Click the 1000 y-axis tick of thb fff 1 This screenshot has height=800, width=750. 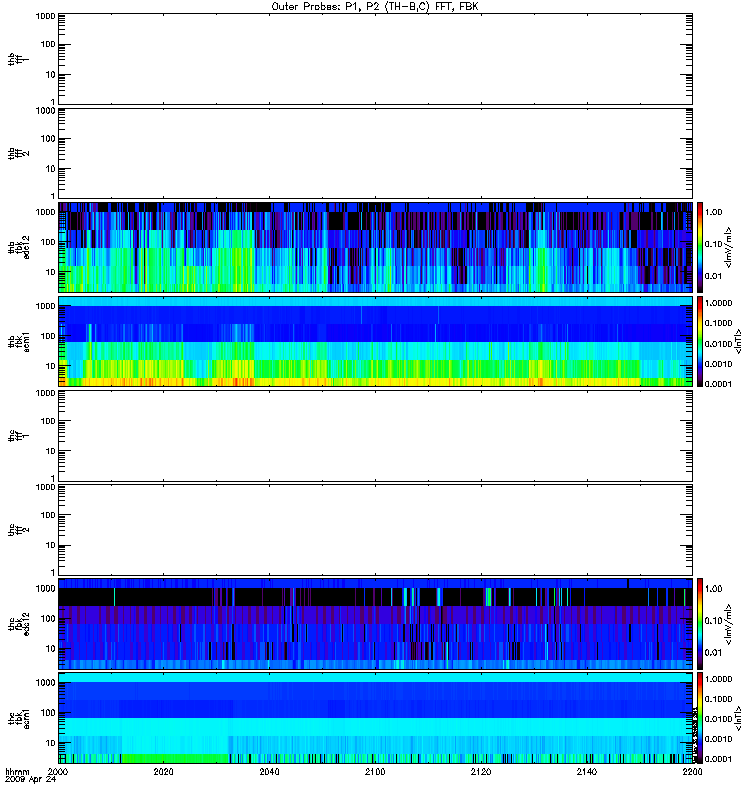(45, 16)
